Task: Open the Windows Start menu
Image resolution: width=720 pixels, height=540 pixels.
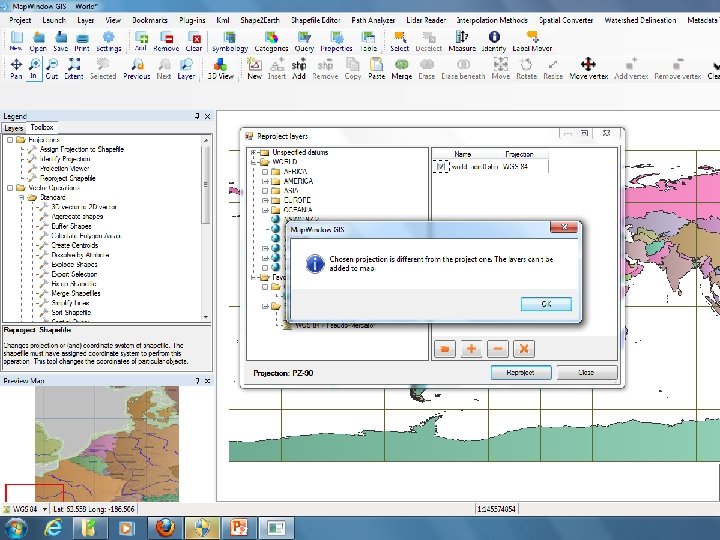Action: [x=15, y=528]
